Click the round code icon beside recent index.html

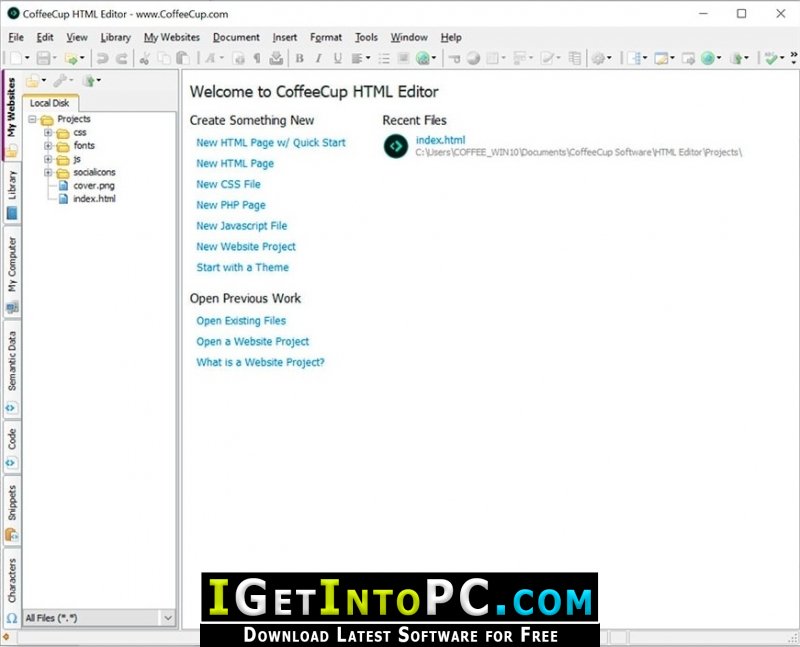click(396, 146)
